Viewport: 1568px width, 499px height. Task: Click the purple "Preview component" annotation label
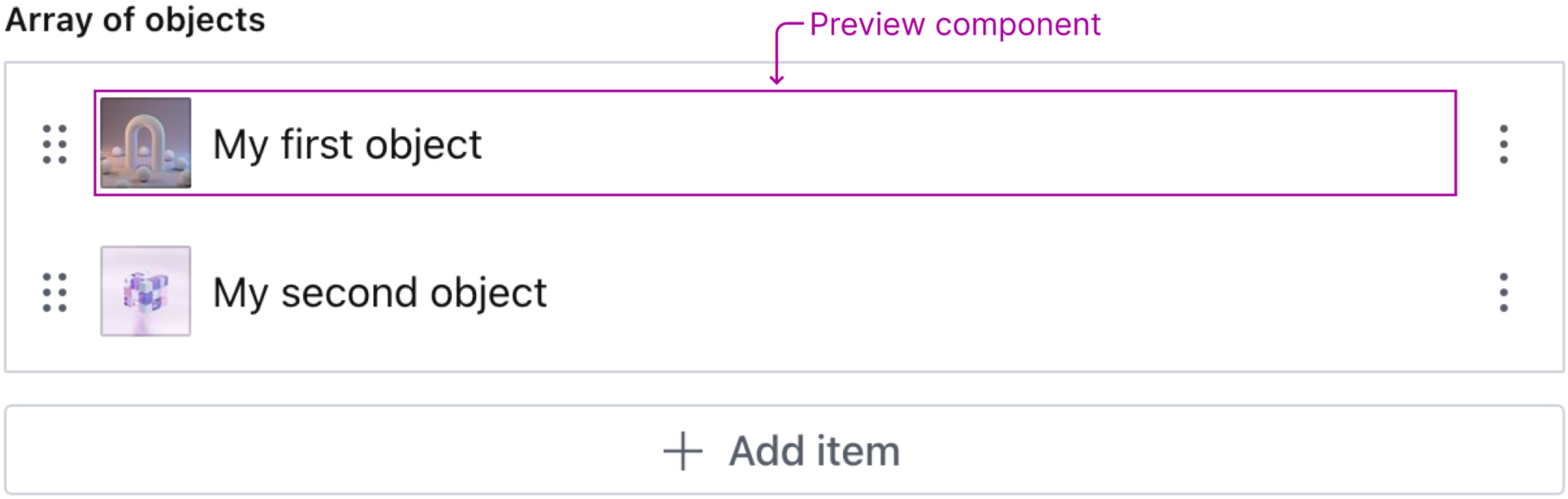pyautogui.click(x=954, y=24)
